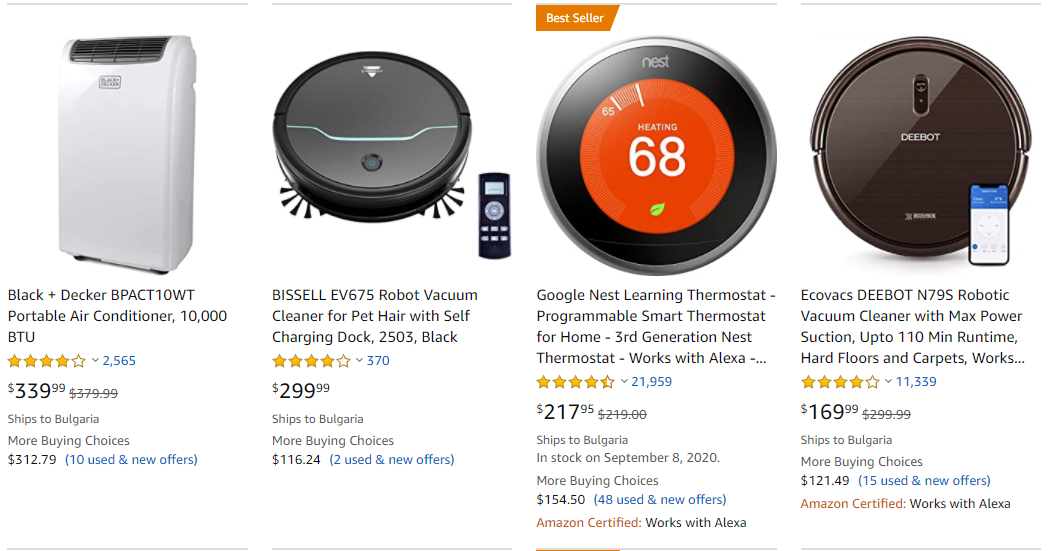This screenshot has width=1053, height=551.
Task: Open the 2,565 reviews link
Action: (119, 361)
